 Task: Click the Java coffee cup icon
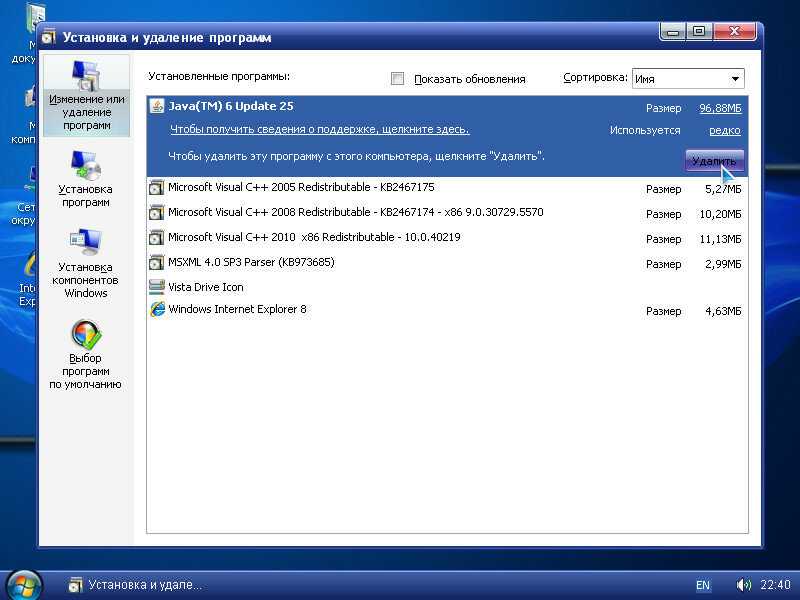(x=157, y=106)
